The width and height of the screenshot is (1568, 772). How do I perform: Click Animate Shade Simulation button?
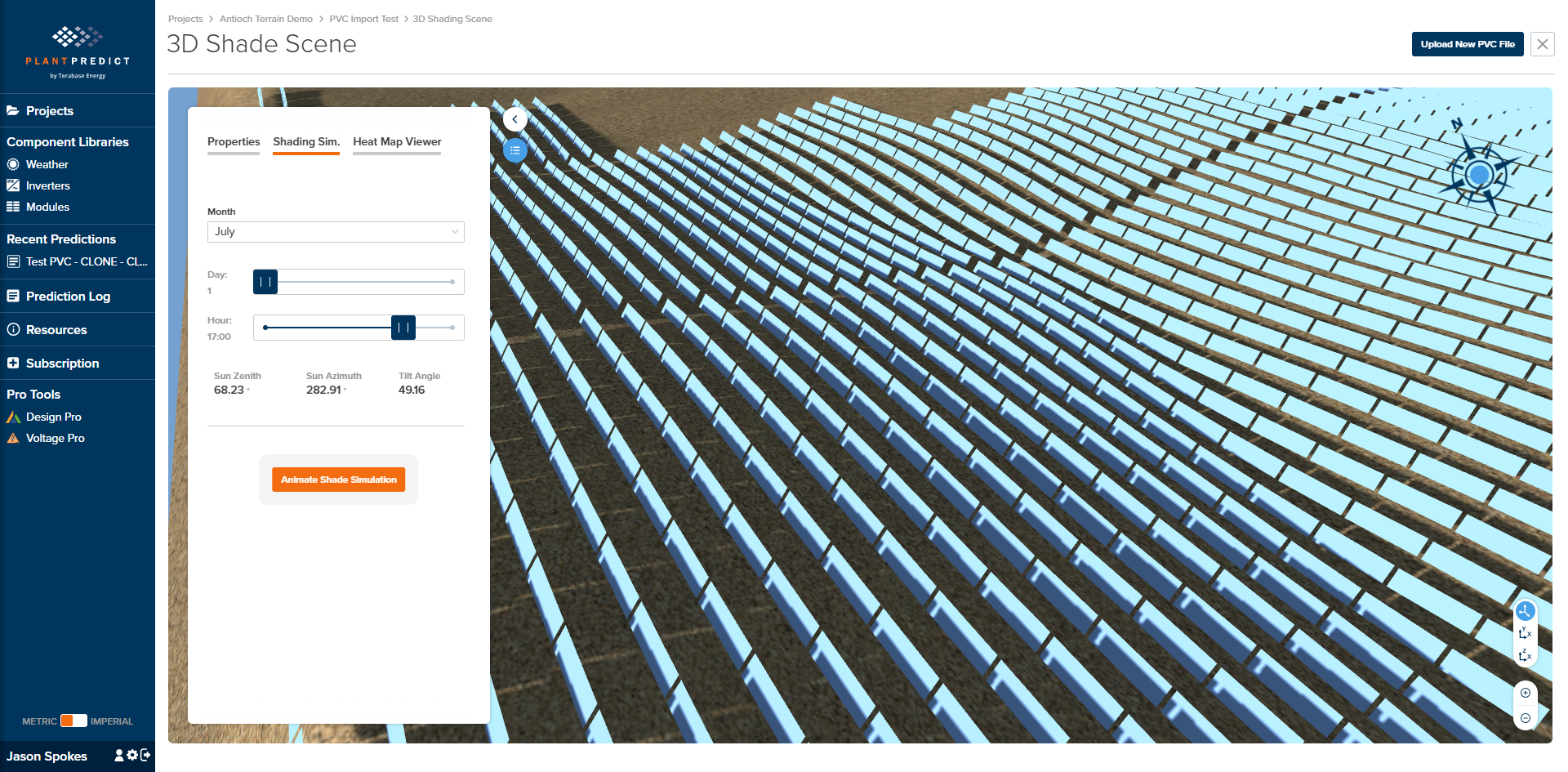tap(338, 480)
